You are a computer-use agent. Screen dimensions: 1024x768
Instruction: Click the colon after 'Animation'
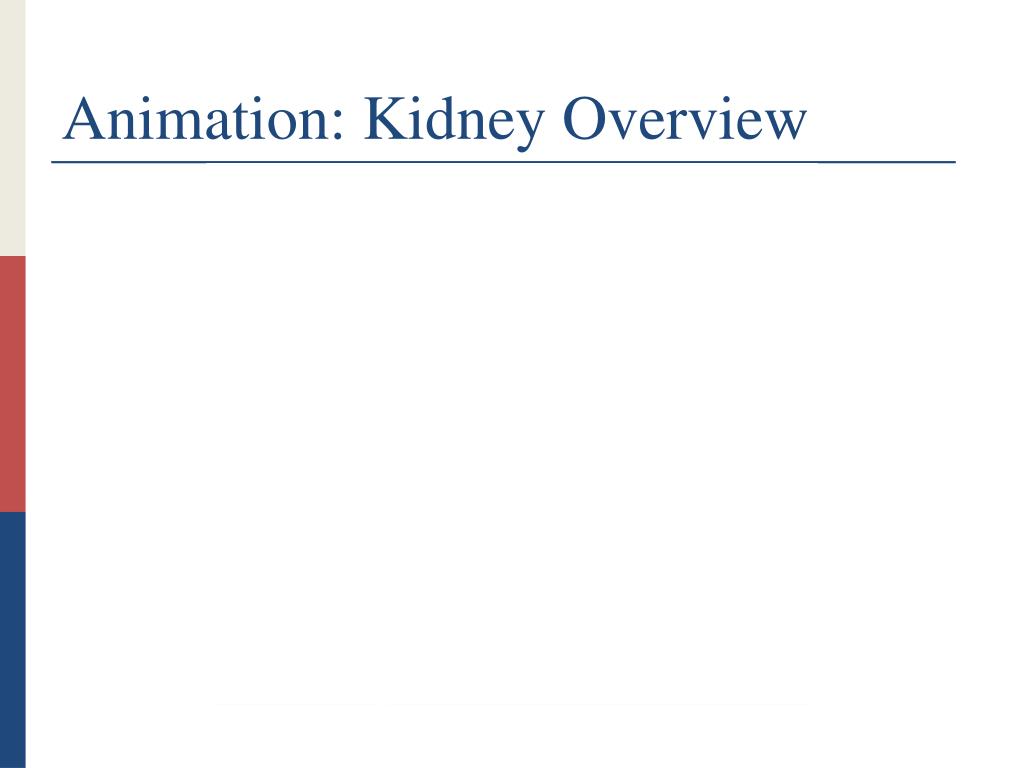[x=338, y=127]
